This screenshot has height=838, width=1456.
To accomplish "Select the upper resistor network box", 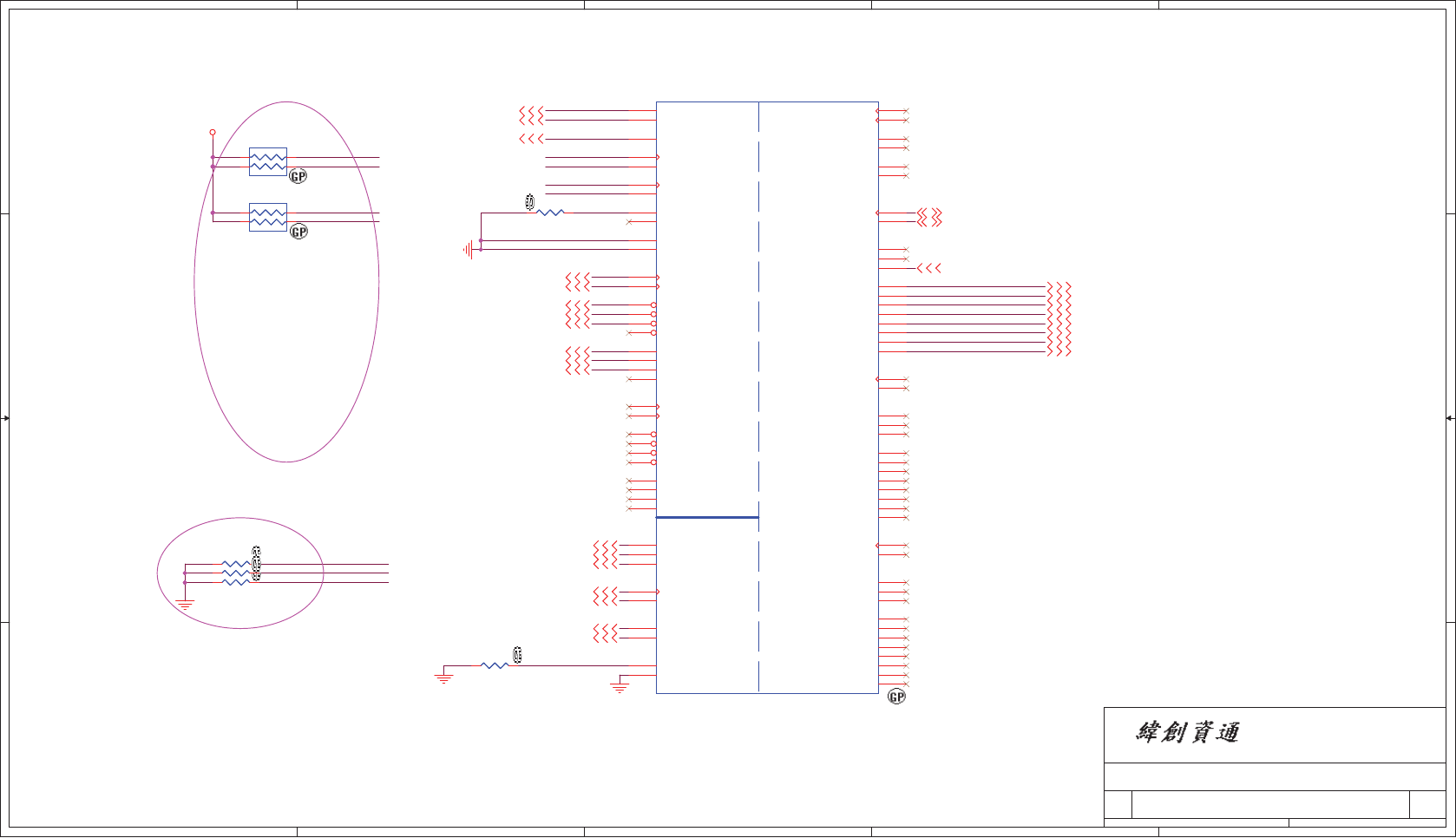I will pyautogui.click(x=268, y=162).
